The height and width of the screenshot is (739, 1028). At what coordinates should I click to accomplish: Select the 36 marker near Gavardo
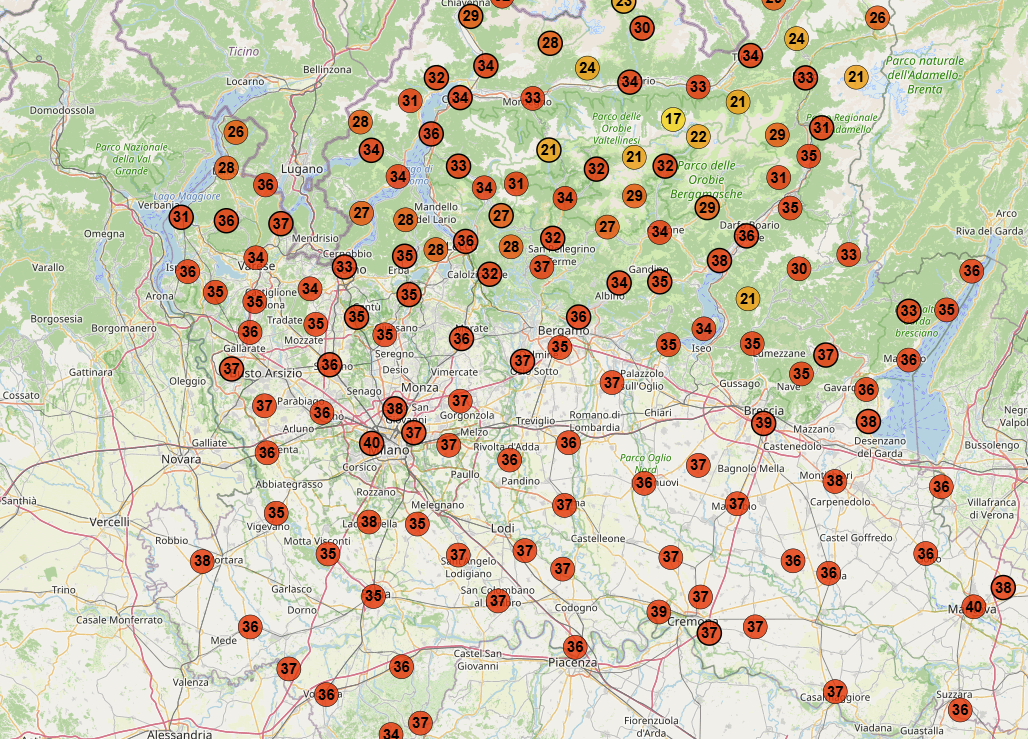[866, 390]
